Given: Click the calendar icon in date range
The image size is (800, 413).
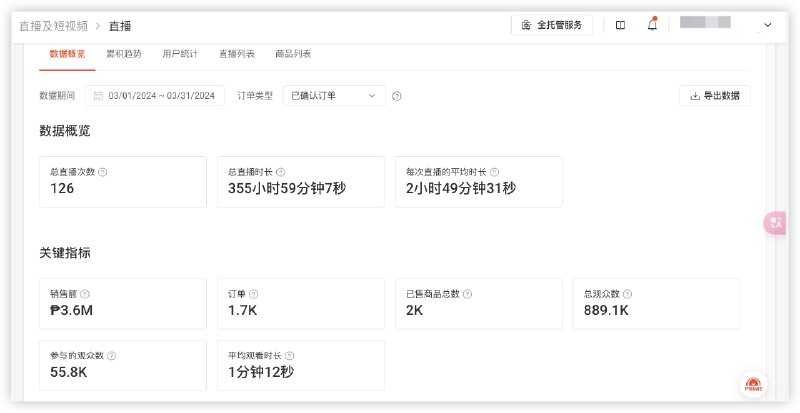Looking at the screenshot, I should (x=98, y=96).
